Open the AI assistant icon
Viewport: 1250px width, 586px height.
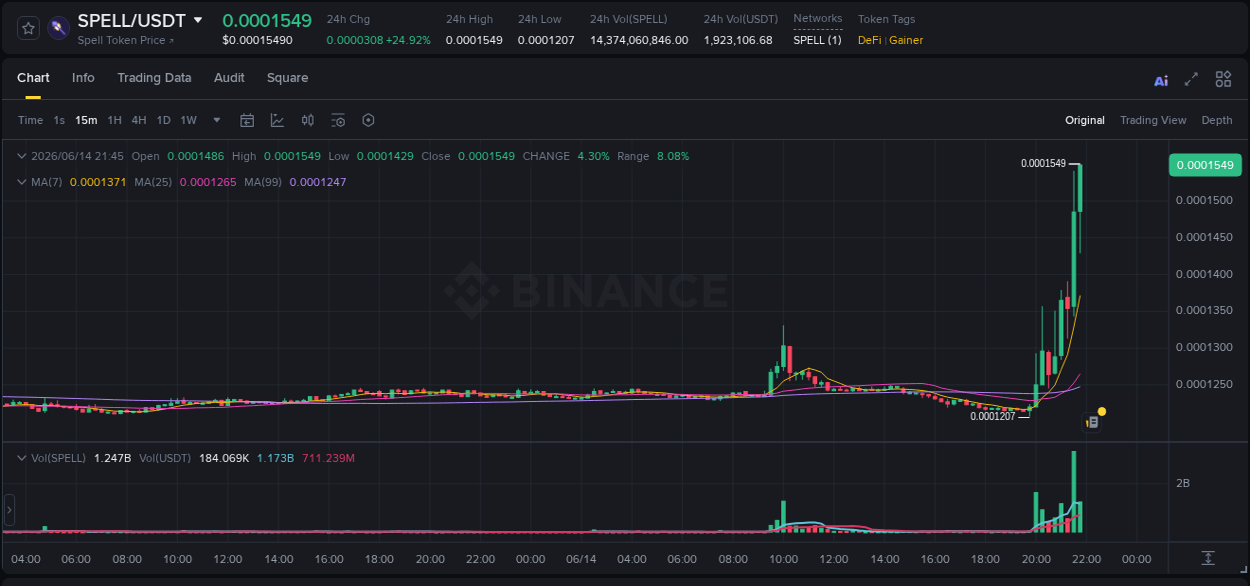(x=1161, y=80)
